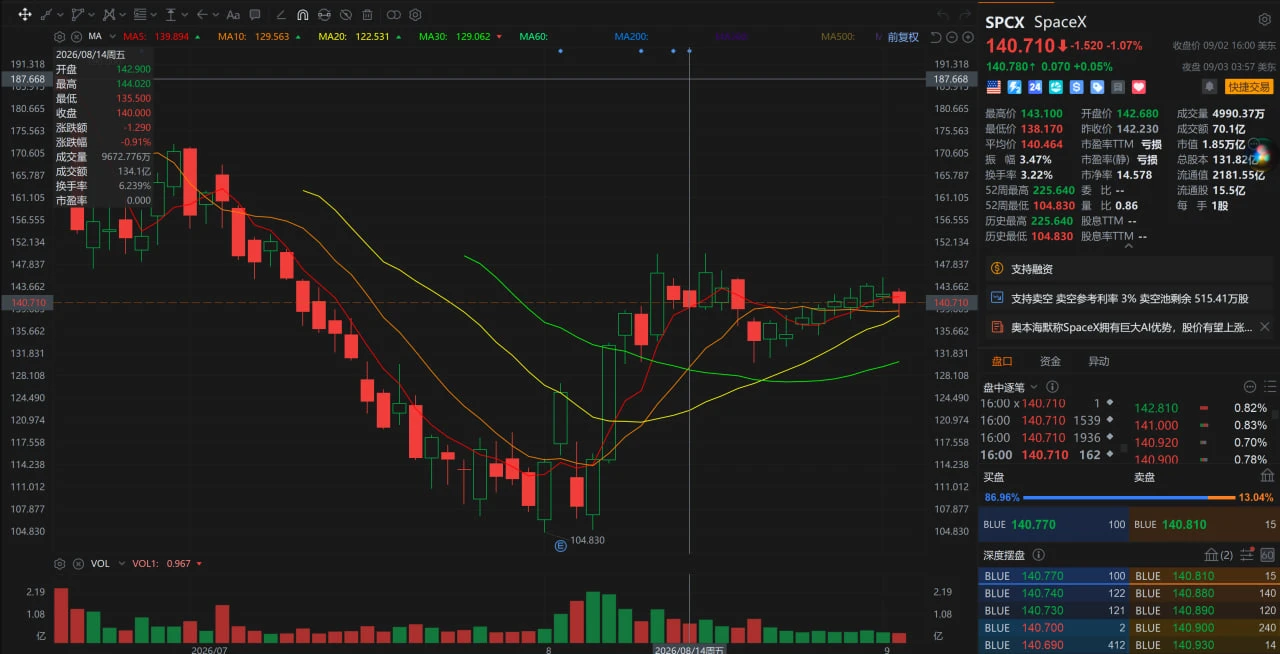Click the earnings E marker on chart
This screenshot has height=654, width=1280.
[x=560, y=546]
